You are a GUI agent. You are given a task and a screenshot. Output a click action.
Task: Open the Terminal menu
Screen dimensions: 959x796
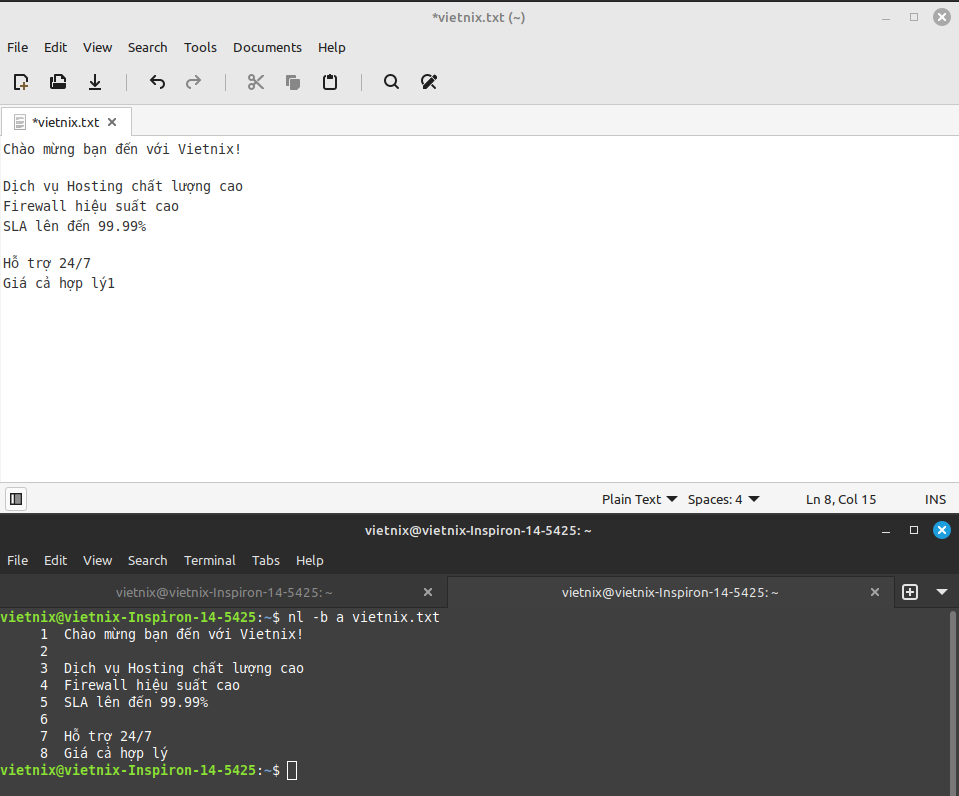(x=210, y=560)
